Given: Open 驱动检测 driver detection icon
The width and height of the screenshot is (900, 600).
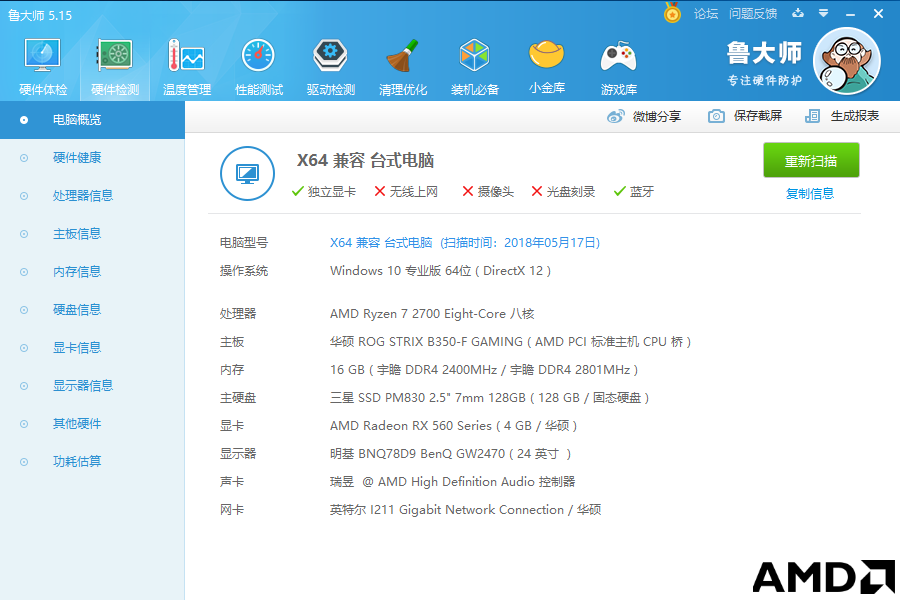Looking at the screenshot, I should pyautogui.click(x=330, y=56).
